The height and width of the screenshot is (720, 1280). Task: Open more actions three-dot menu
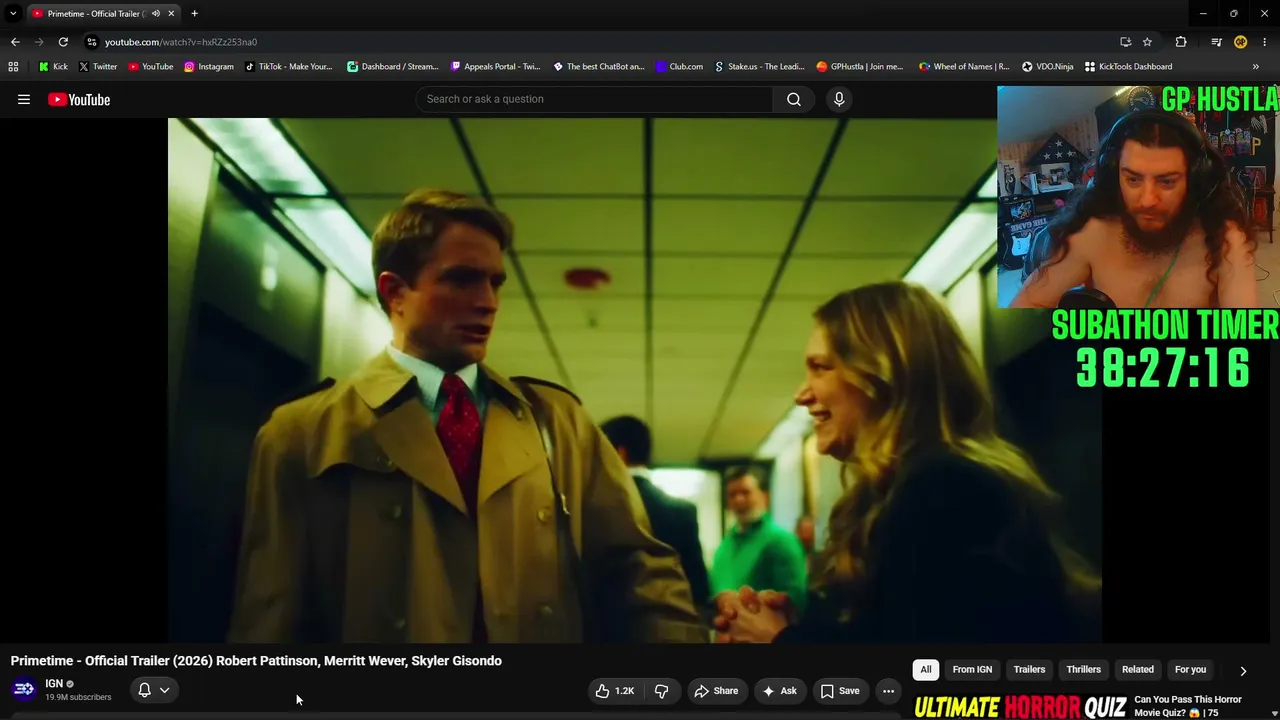click(888, 691)
